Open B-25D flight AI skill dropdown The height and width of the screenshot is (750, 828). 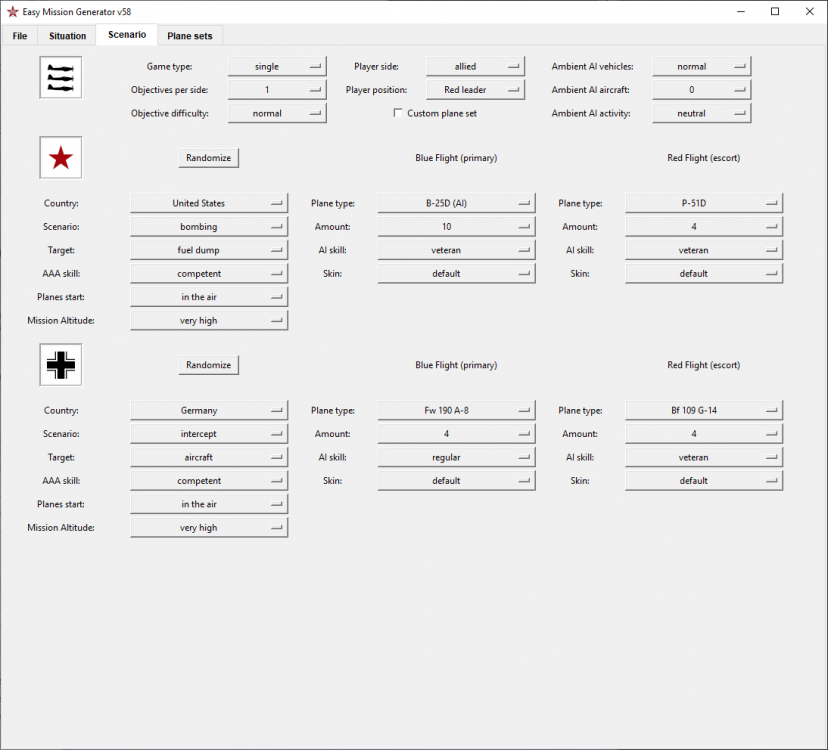pos(456,250)
